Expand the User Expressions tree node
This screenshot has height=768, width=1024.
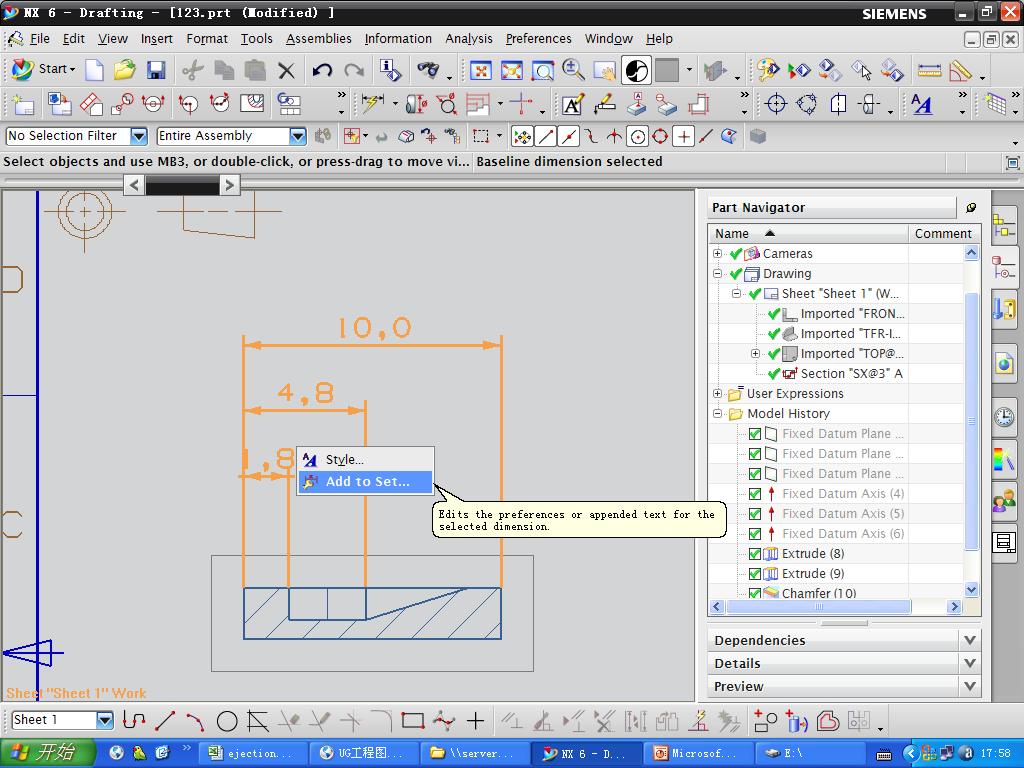point(718,393)
